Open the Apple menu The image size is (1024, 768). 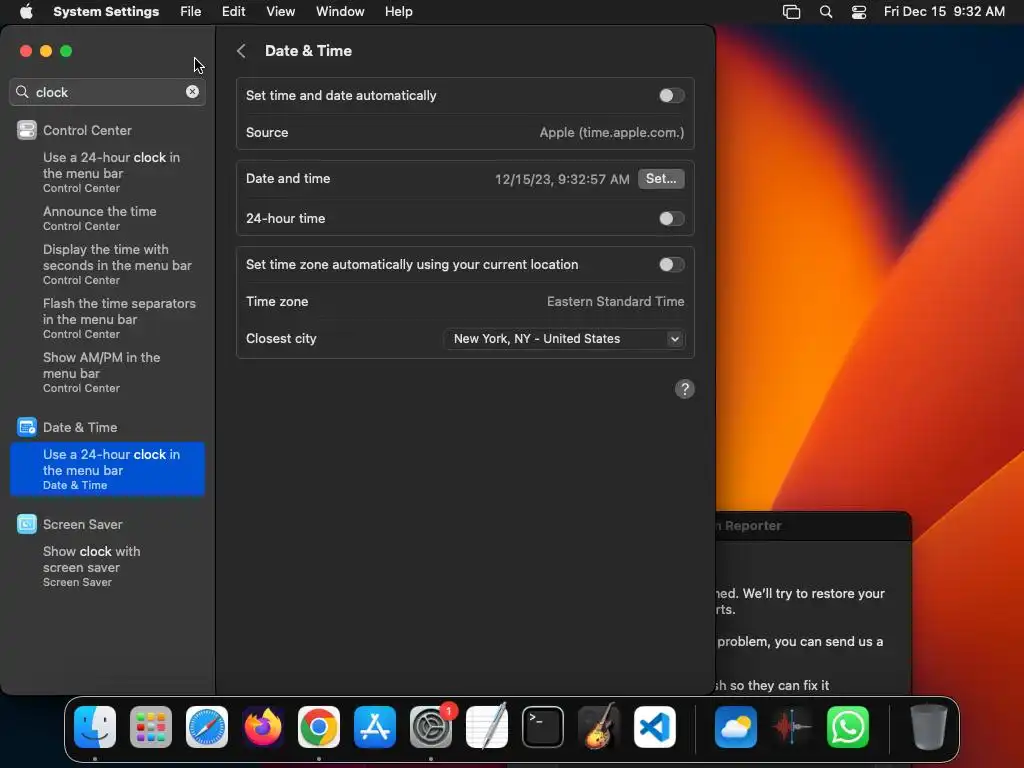[x=26, y=12]
